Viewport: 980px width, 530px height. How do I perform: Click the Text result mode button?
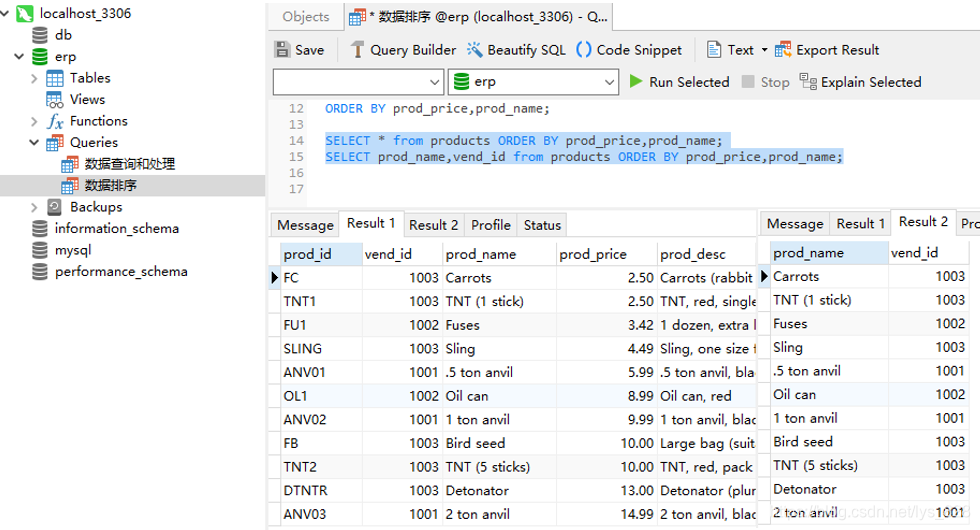click(x=730, y=50)
